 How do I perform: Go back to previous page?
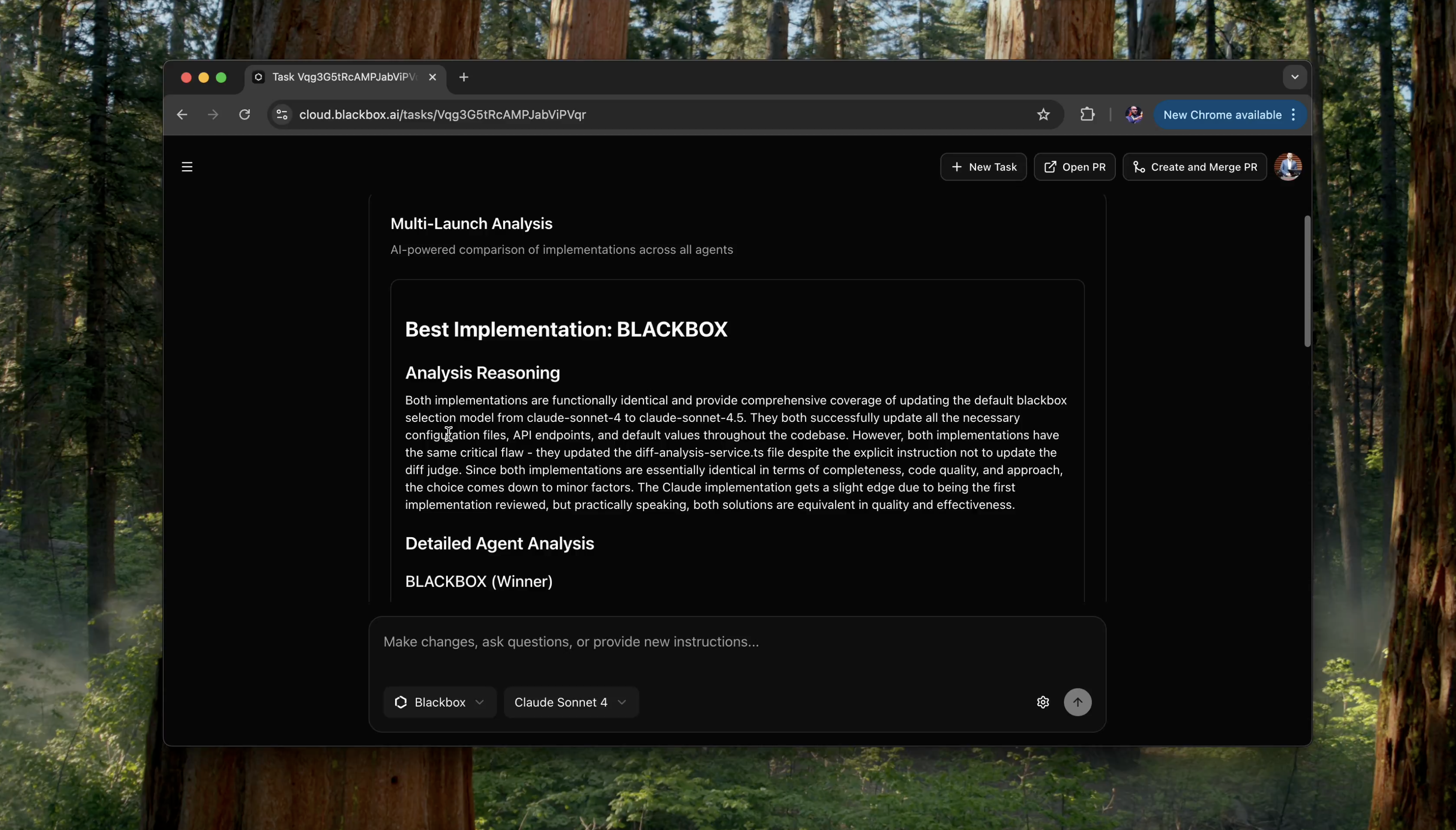(182, 114)
